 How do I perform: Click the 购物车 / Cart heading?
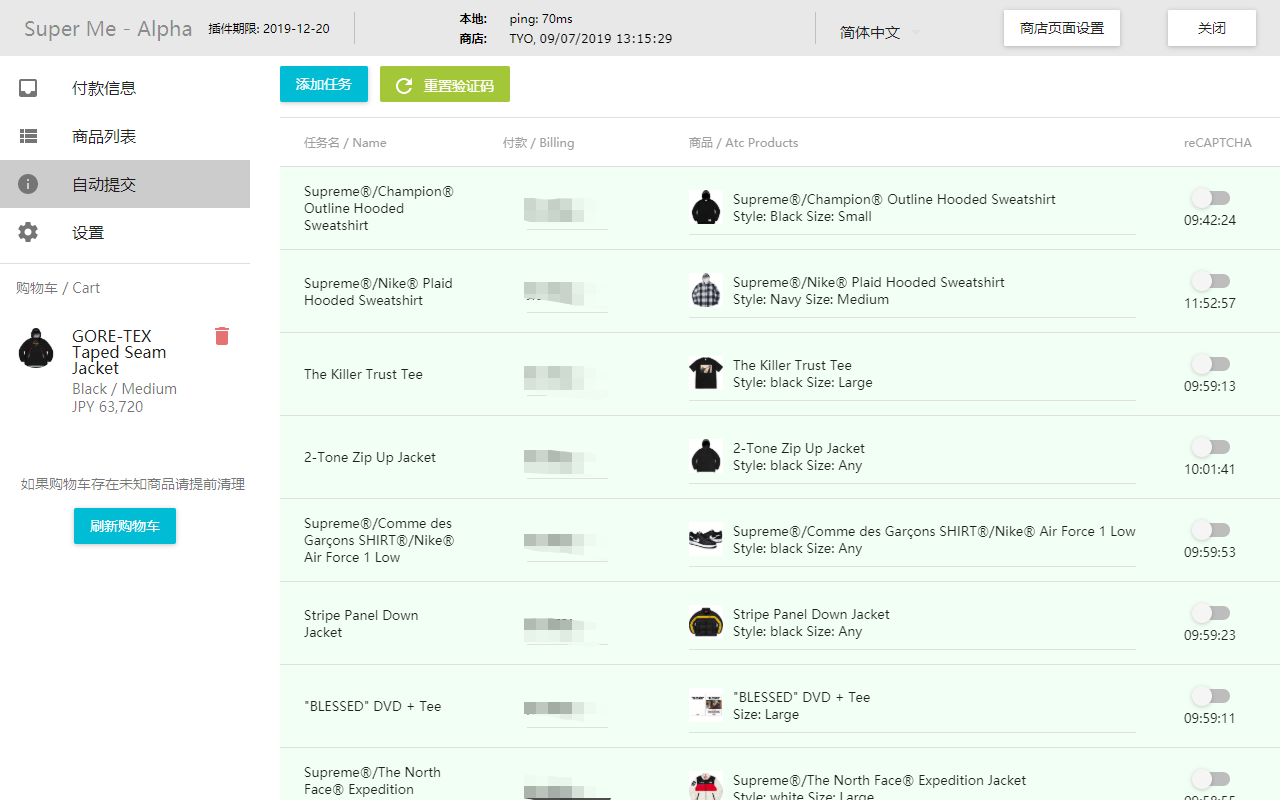[58, 288]
